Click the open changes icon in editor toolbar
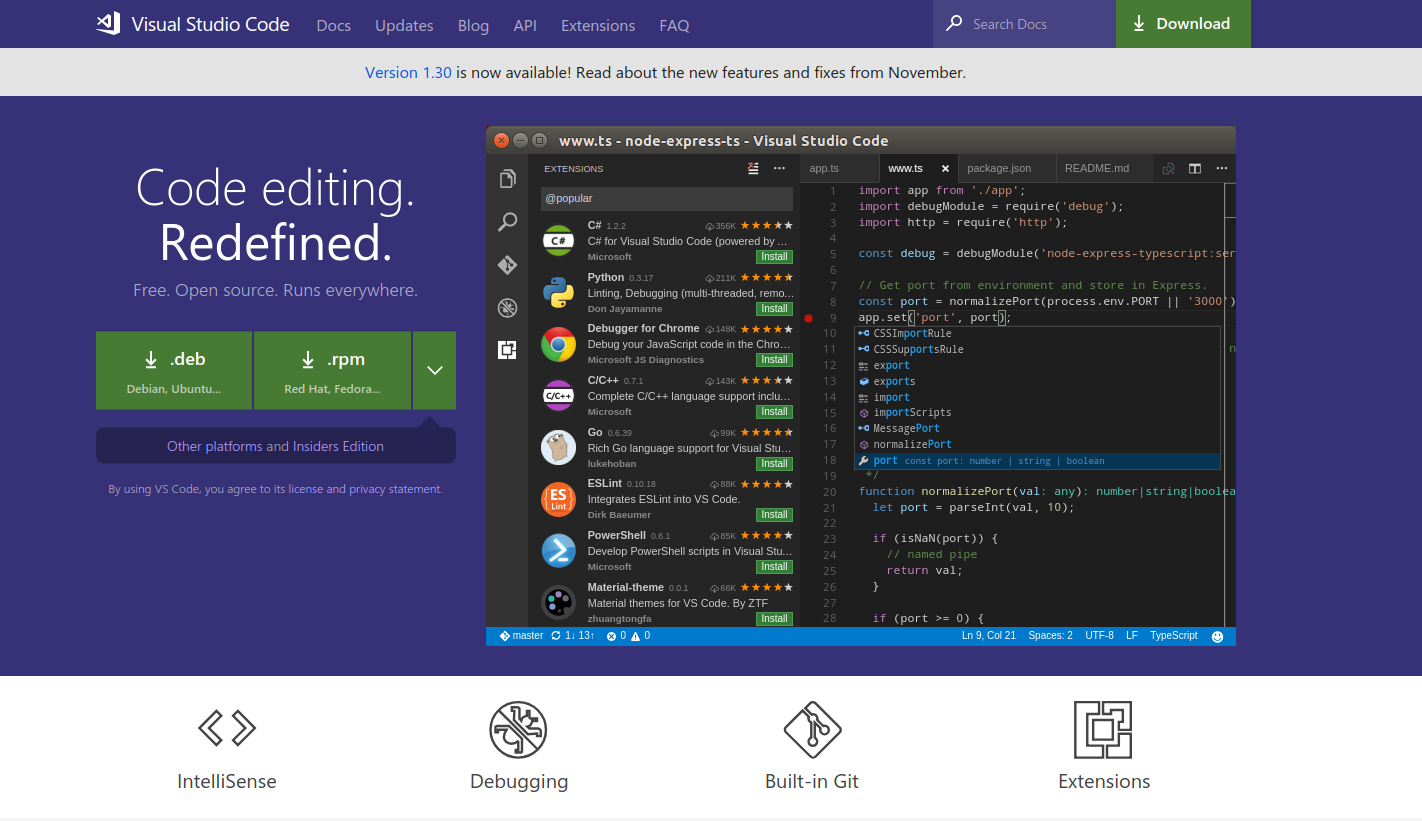This screenshot has height=821, width=1422. 1168,168
